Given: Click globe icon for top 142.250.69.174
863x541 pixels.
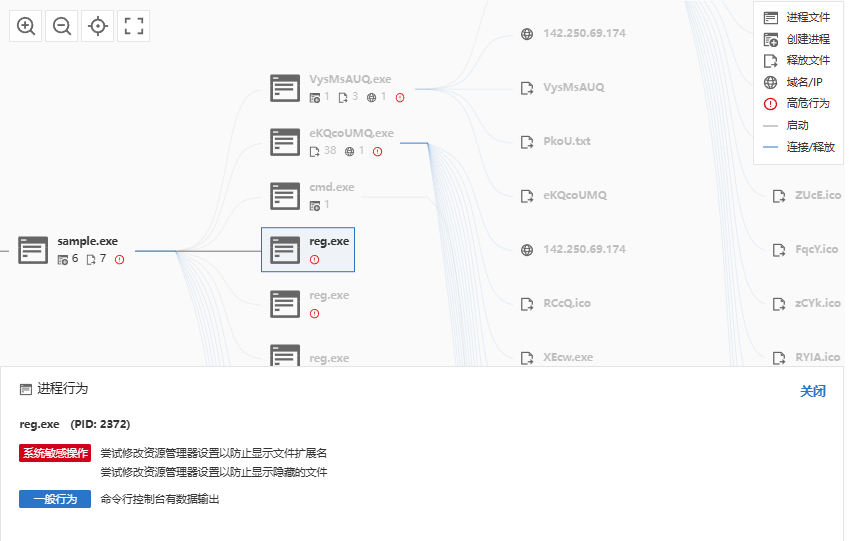Looking at the screenshot, I should click(527, 34).
